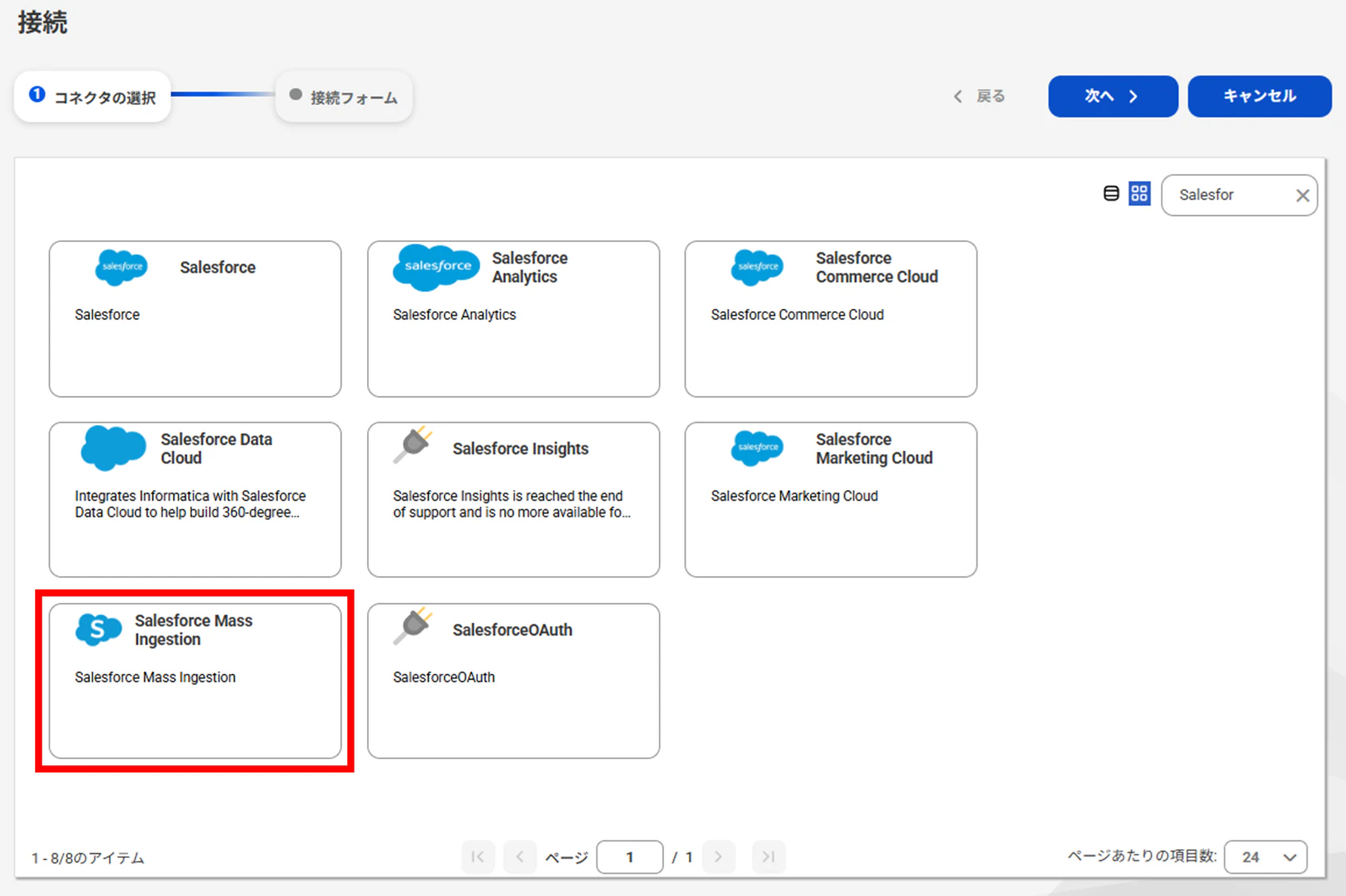The height and width of the screenshot is (896, 1346).
Task: Click the Salesforce Insights end of support description
Action: tap(511, 504)
